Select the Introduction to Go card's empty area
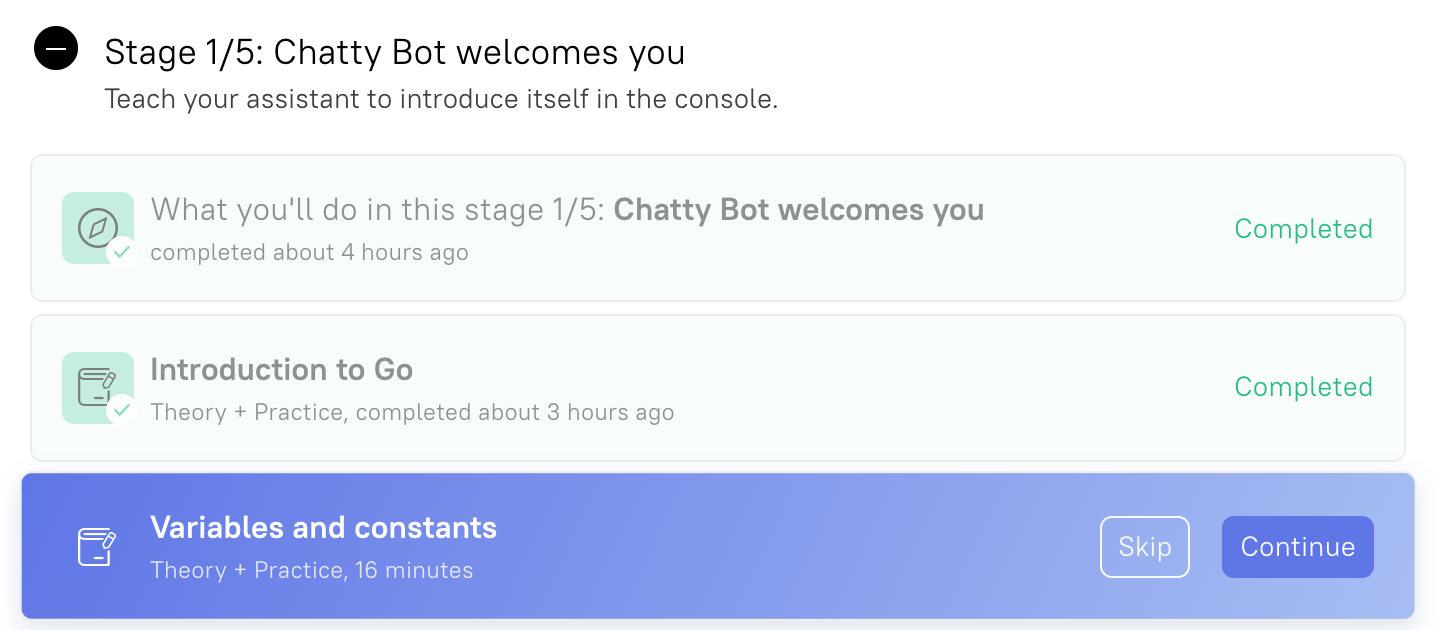 [x=950, y=388]
